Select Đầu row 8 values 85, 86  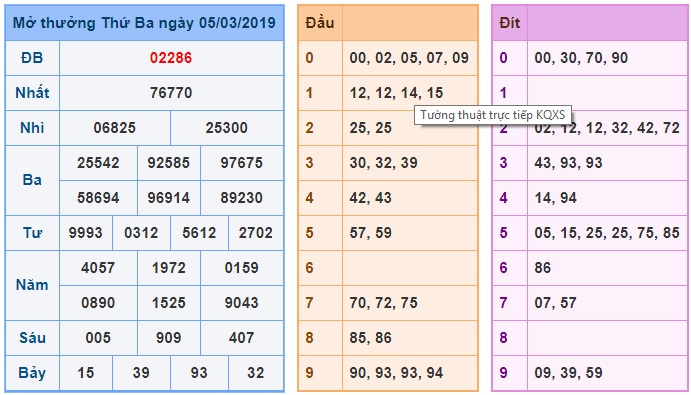(371, 338)
